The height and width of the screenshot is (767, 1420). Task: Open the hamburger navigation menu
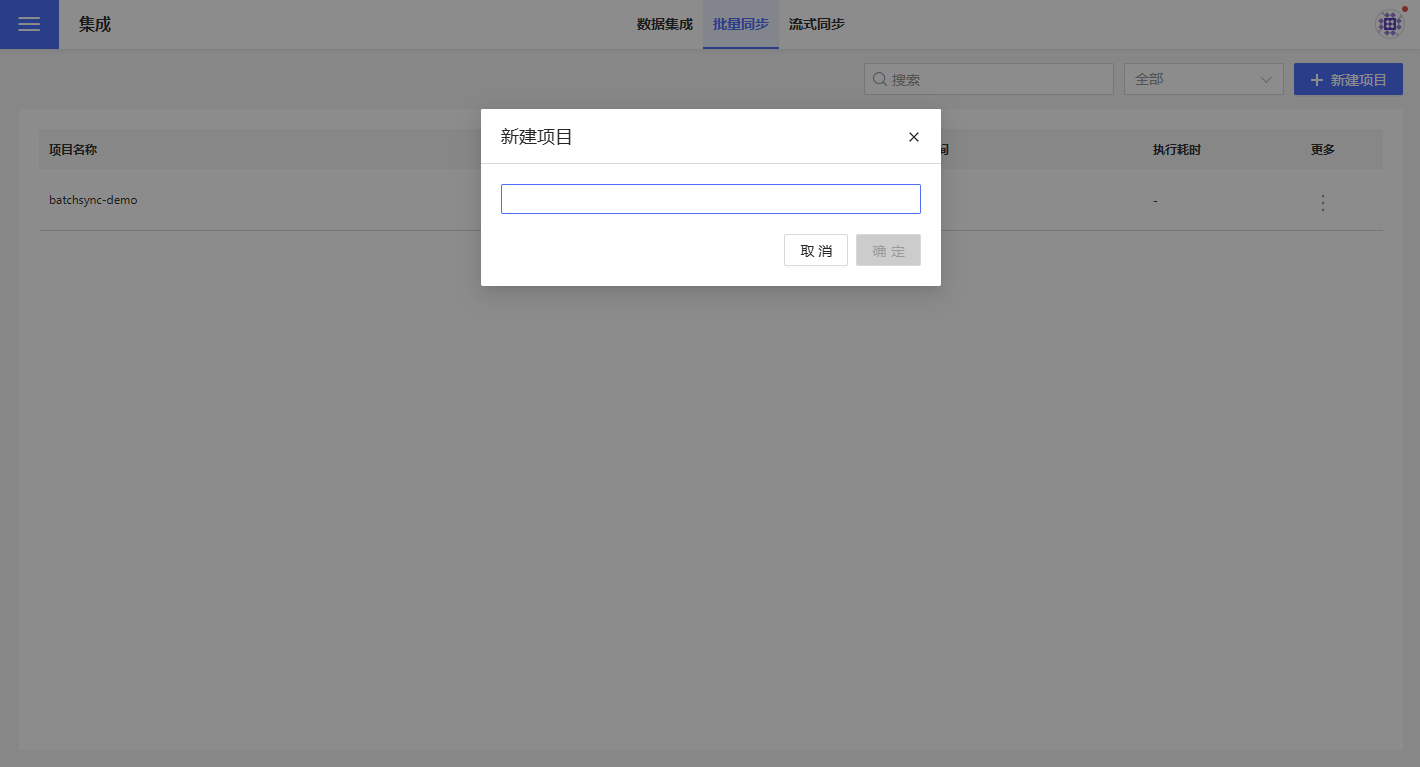click(x=29, y=25)
